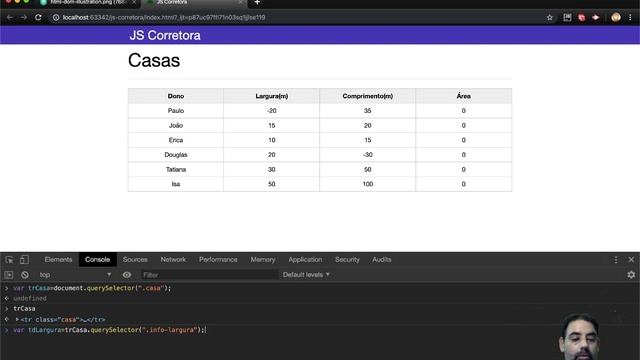The height and width of the screenshot is (360, 640).
Task: Click the Tatiana cell in the table
Action: (x=176, y=169)
